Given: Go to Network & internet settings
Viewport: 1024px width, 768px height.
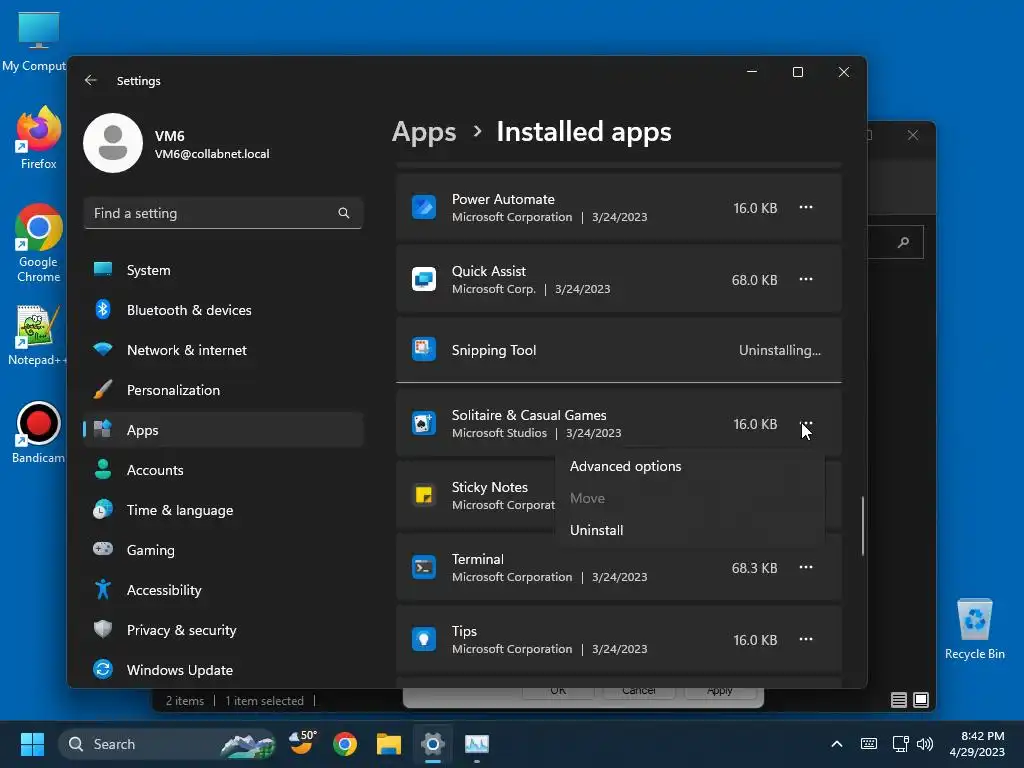Looking at the screenshot, I should tap(223, 350).
